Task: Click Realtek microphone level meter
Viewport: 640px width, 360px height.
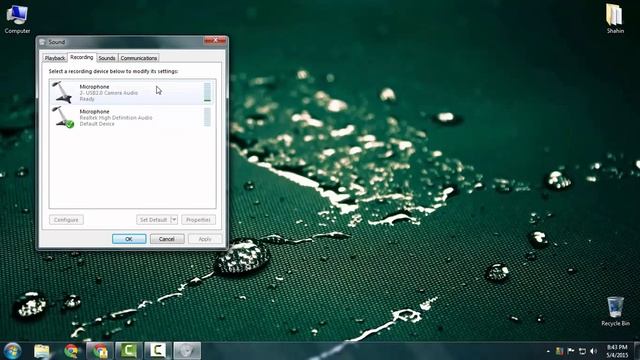Action: pyautogui.click(x=207, y=117)
